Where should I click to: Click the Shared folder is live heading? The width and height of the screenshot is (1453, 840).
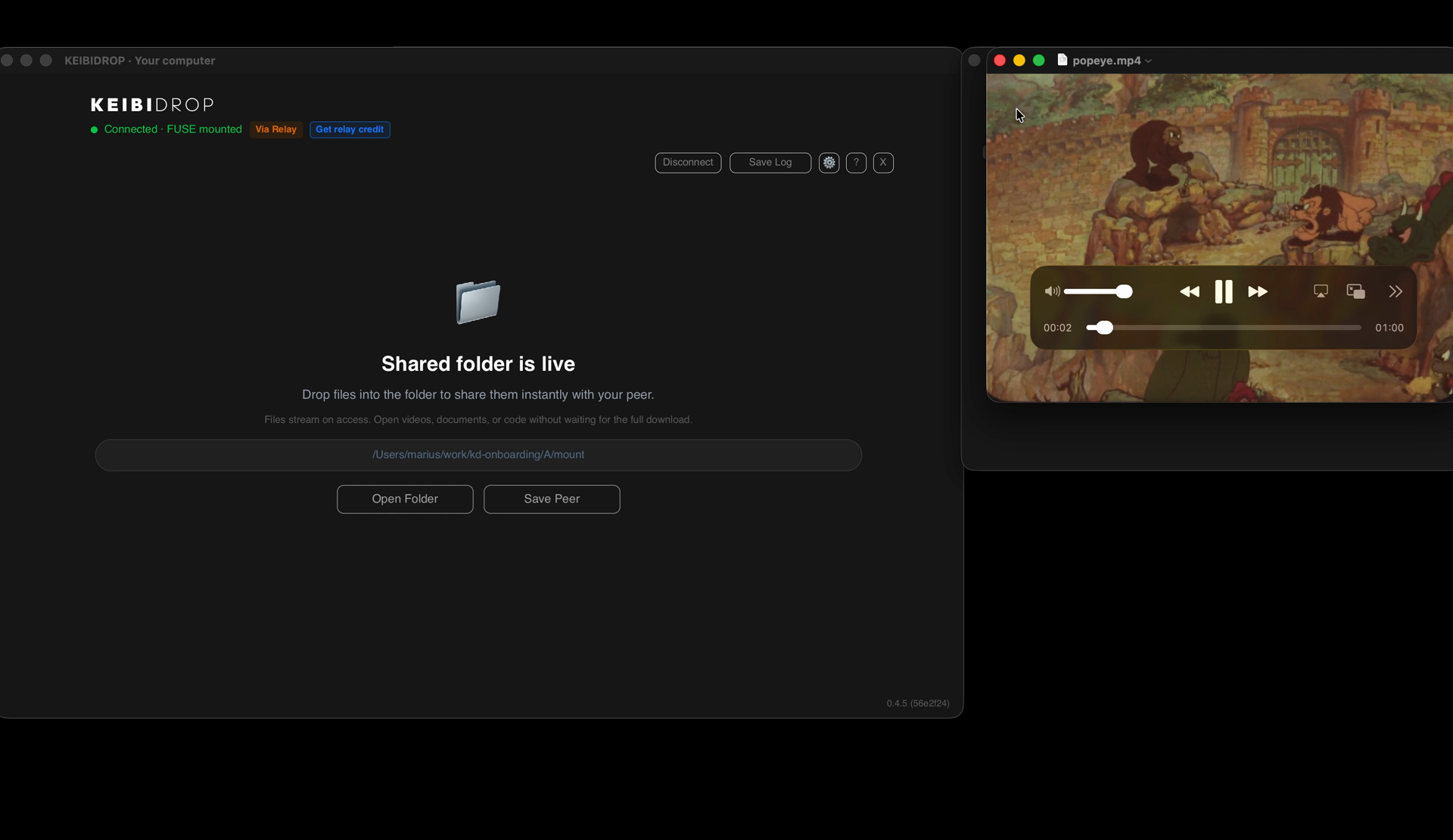pos(478,364)
